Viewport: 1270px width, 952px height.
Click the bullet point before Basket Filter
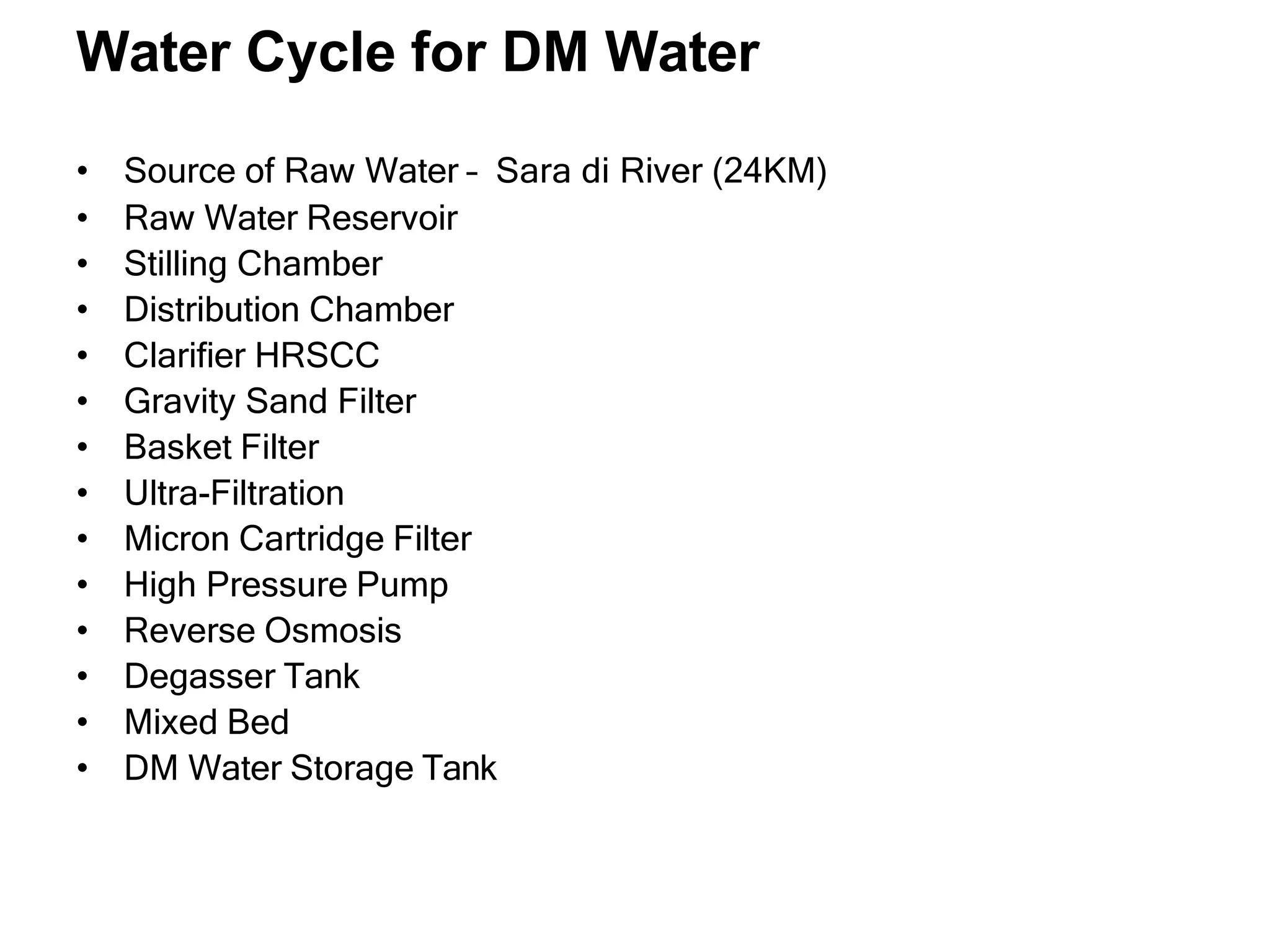83,448
